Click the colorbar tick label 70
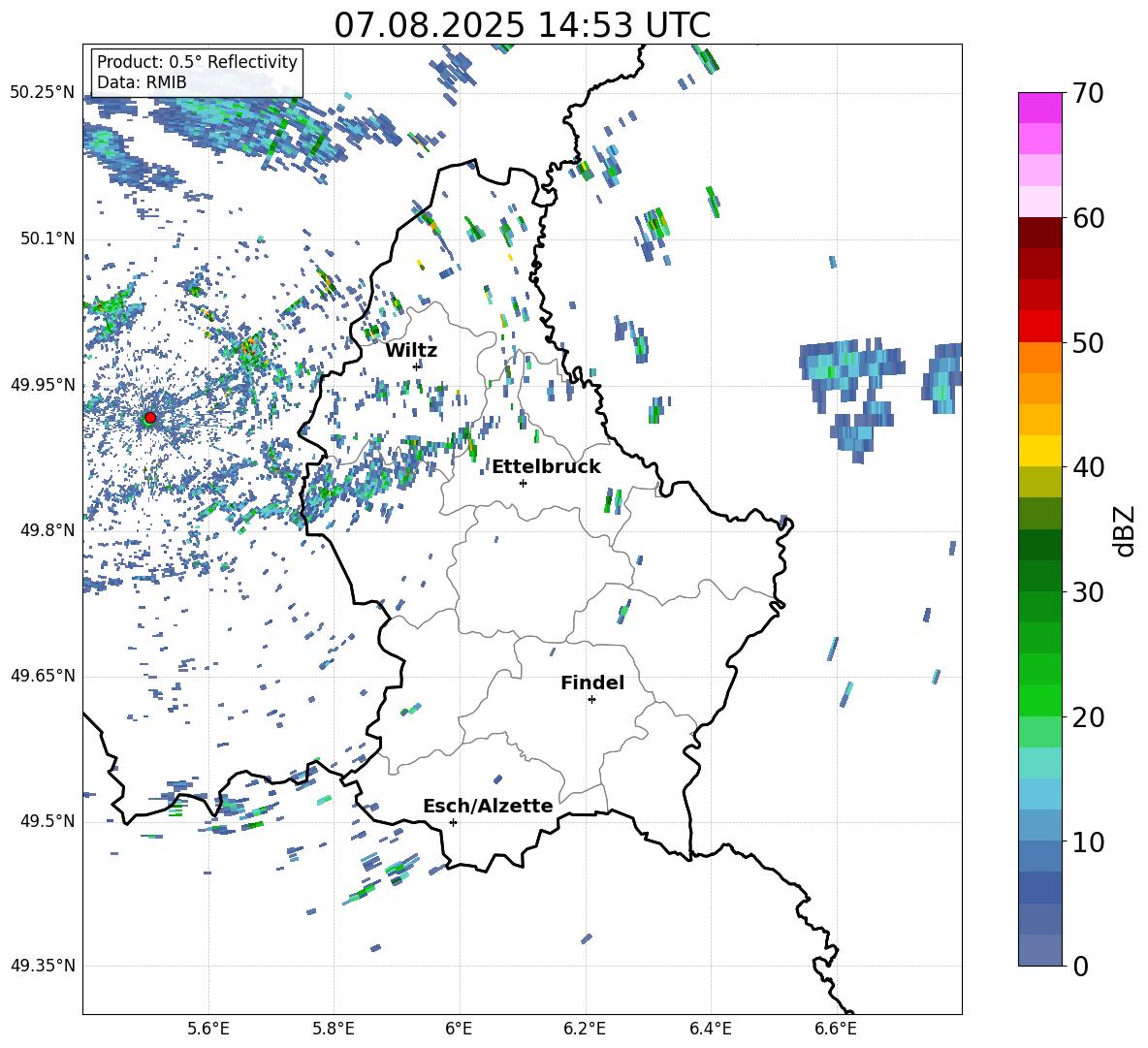 pos(1088,94)
